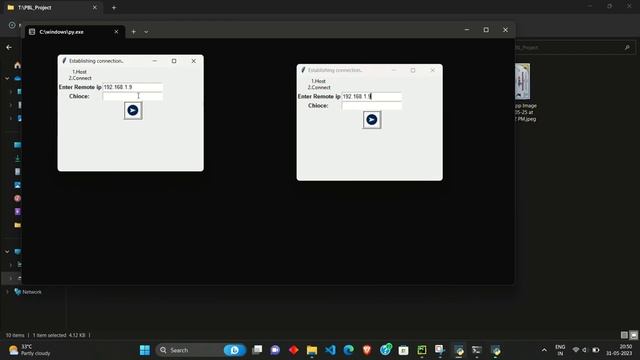The height and width of the screenshot is (360, 640).
Task: Open the weather widget on taskbar
Action: (x=29, y=350)
